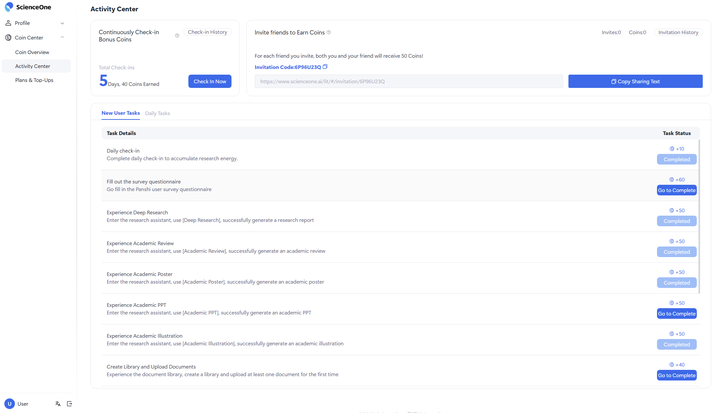This screenshot has height=413, width=720.
Task: Click the invitation link input field
Action: 409,81
